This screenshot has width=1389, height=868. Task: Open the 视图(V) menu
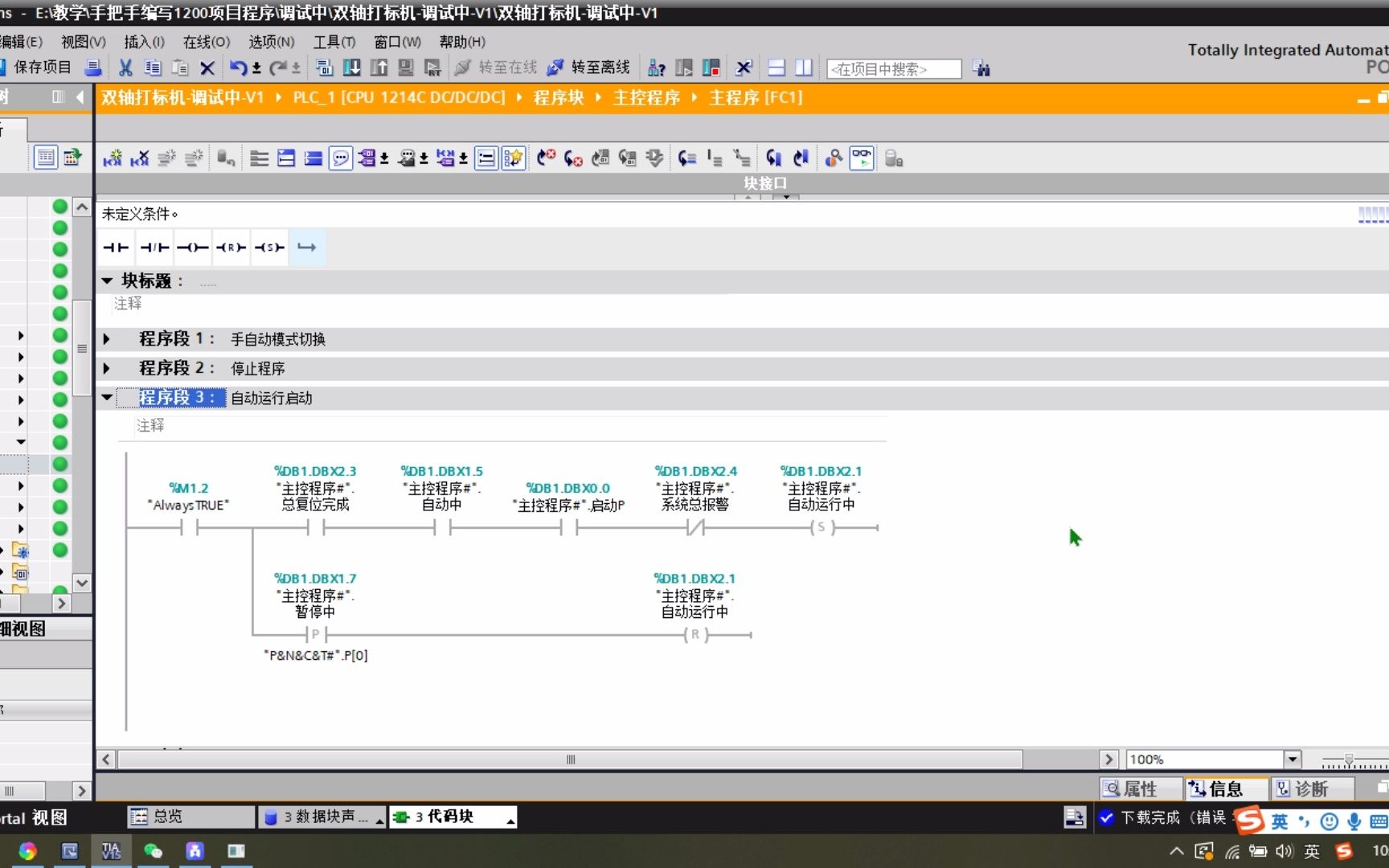point(83,42)
